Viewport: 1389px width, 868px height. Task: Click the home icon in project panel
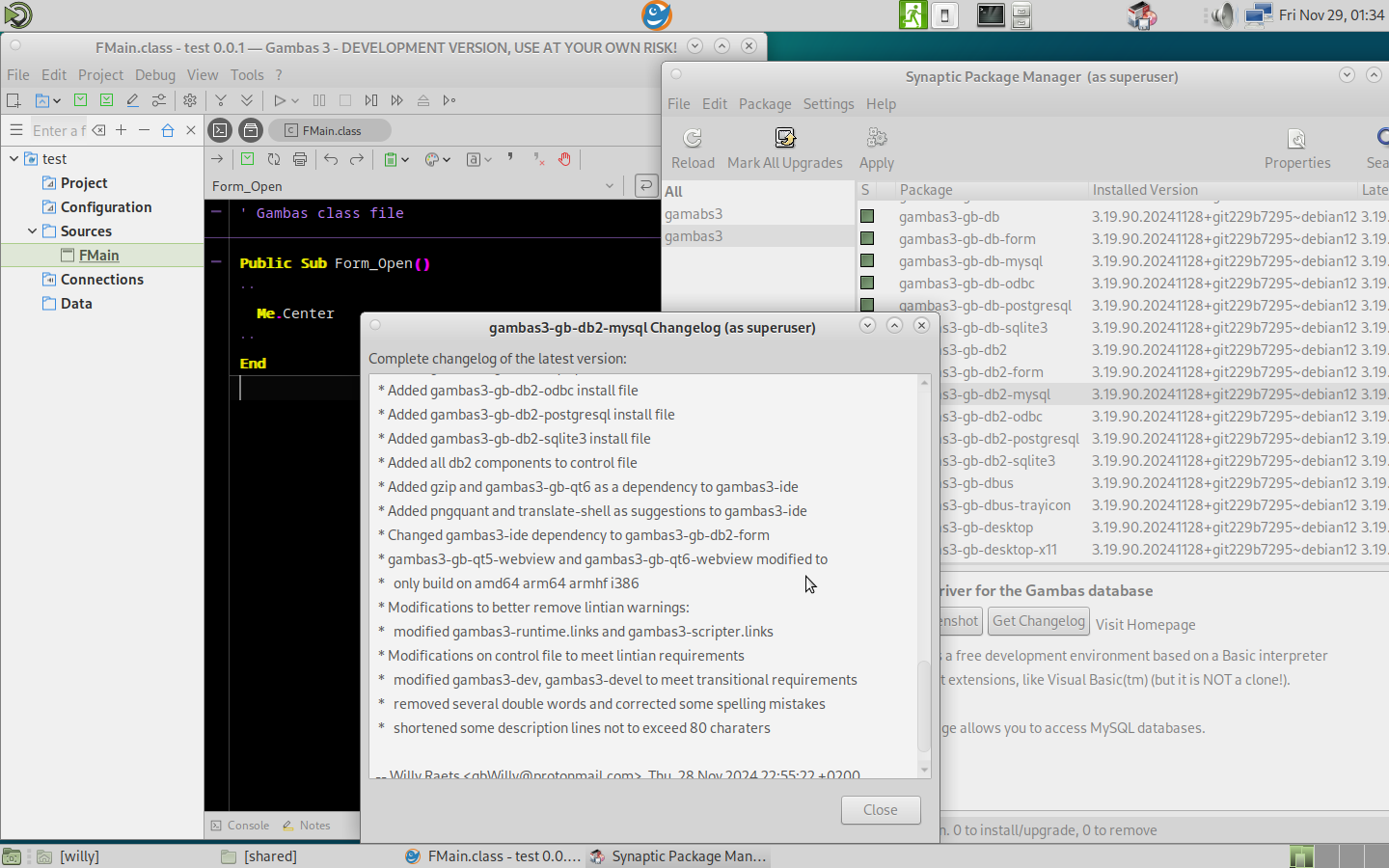(x=168, y=129)
